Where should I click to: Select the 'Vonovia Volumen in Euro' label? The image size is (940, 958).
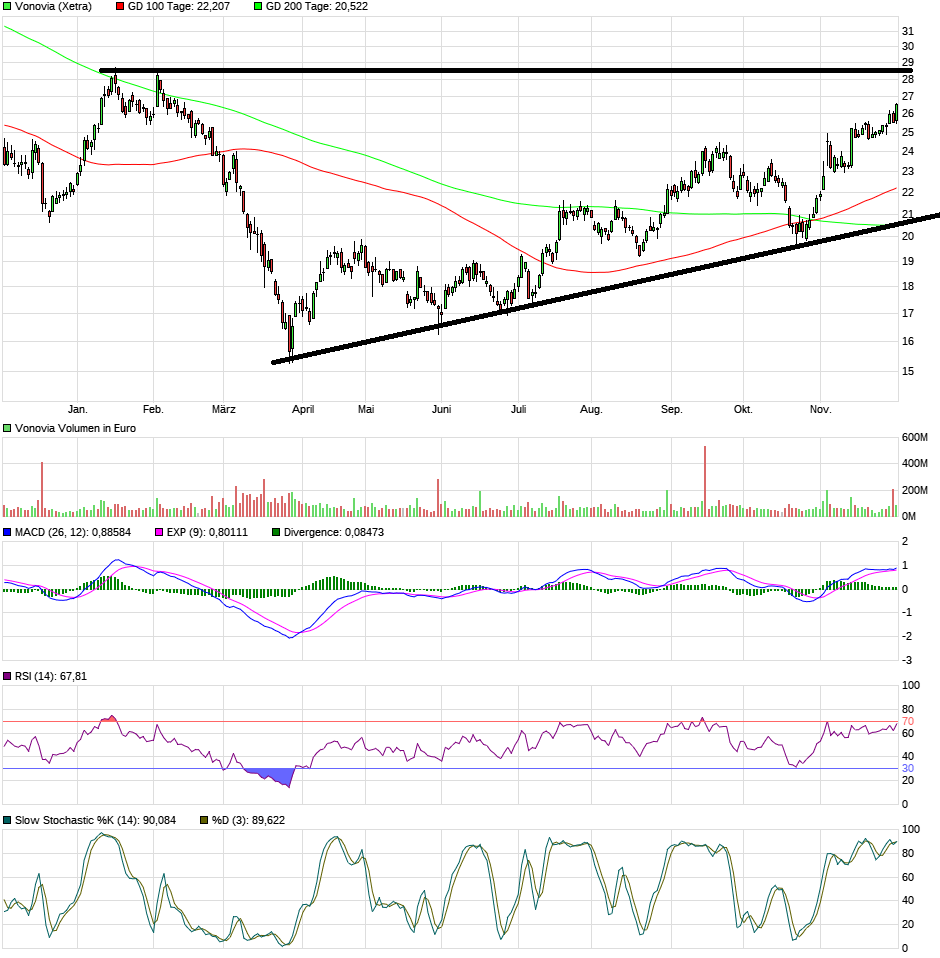[x=75, y=428]
